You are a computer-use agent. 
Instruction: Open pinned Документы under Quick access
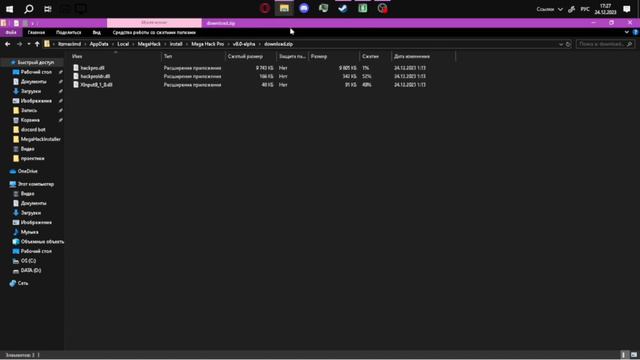33,82
